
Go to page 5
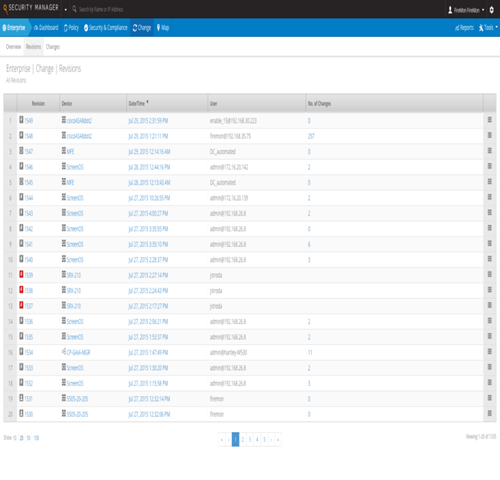(x=264, y=439)
